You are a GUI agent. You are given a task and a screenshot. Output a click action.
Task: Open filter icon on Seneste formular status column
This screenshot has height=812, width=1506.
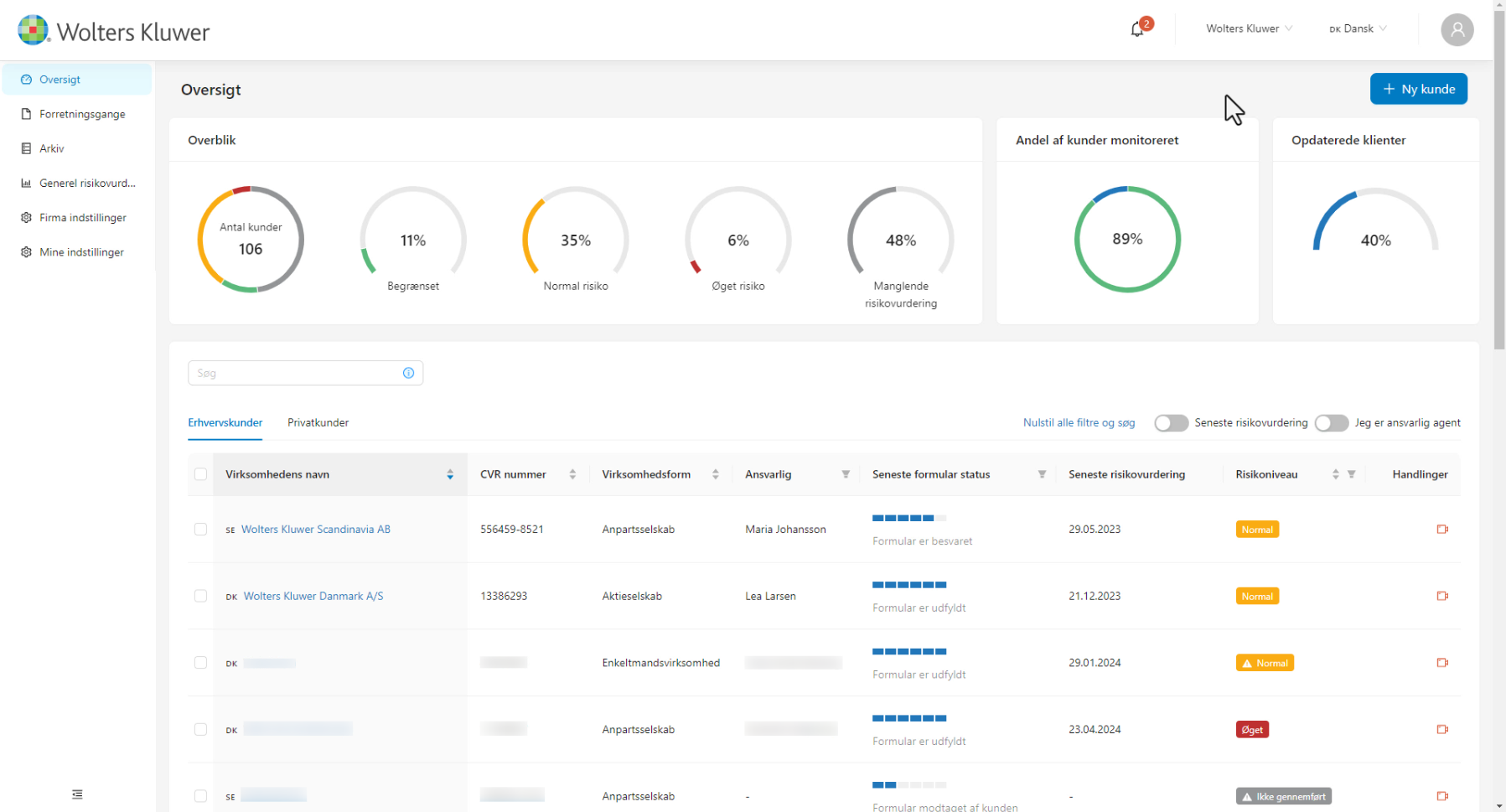1042,474
